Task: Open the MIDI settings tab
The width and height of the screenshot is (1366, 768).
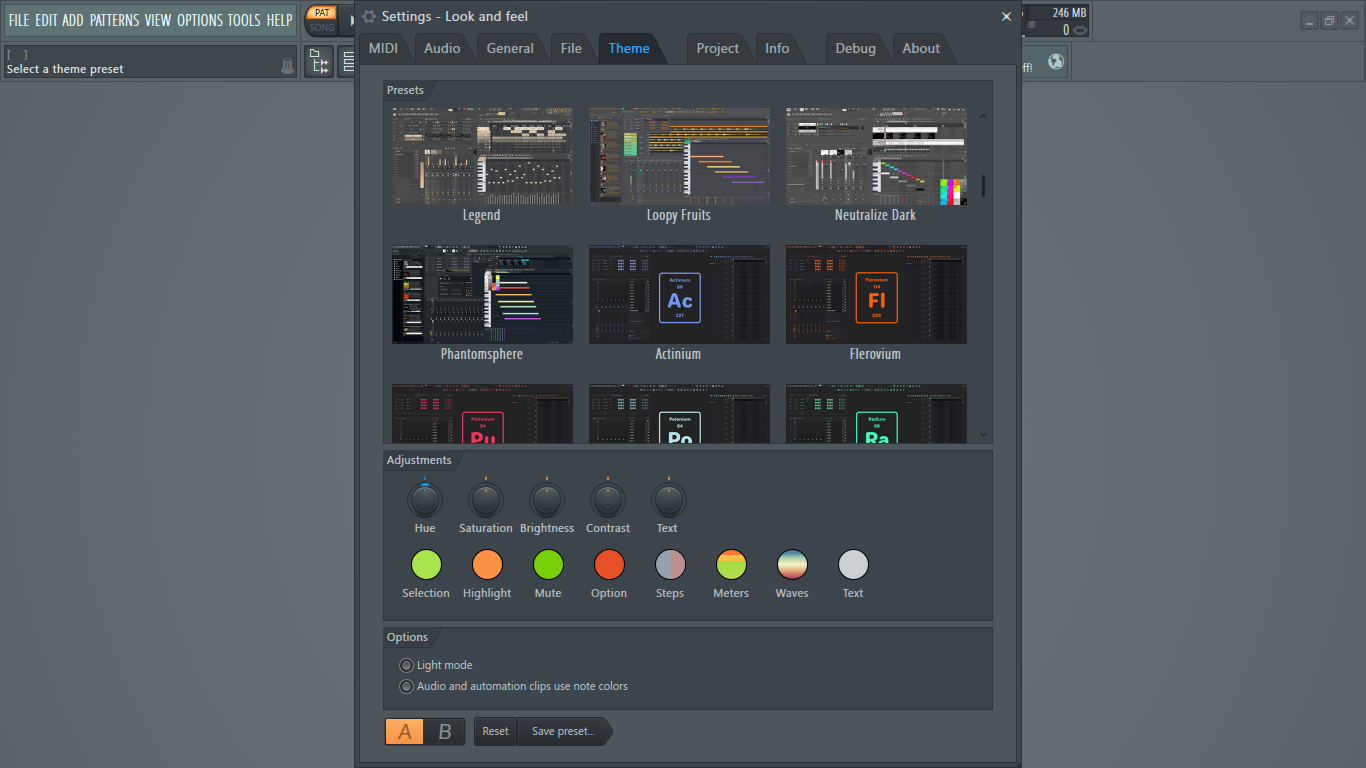Action: point(383,48)
